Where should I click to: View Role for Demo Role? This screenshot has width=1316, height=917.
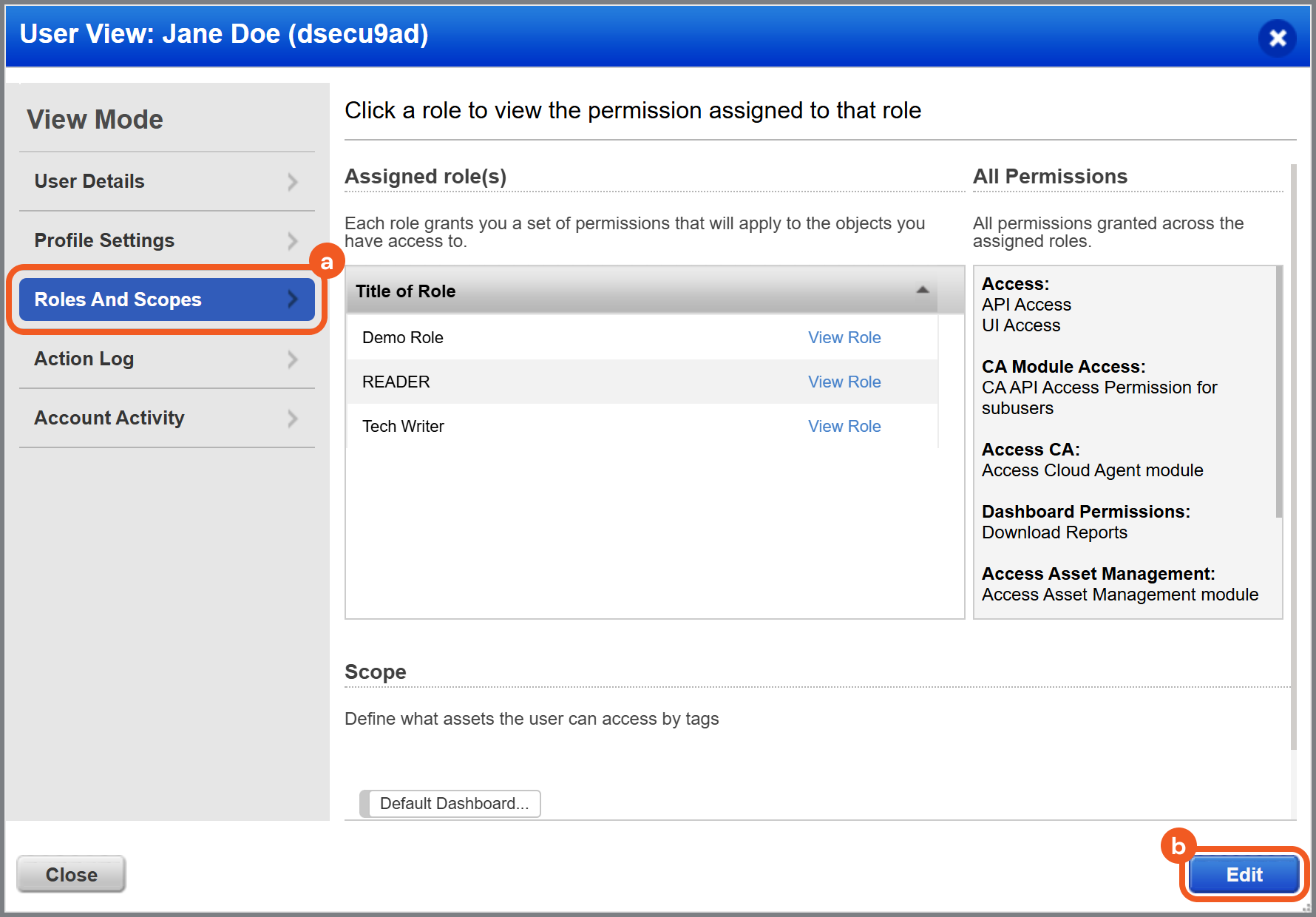pyautogui.click(x=844, y=338)
